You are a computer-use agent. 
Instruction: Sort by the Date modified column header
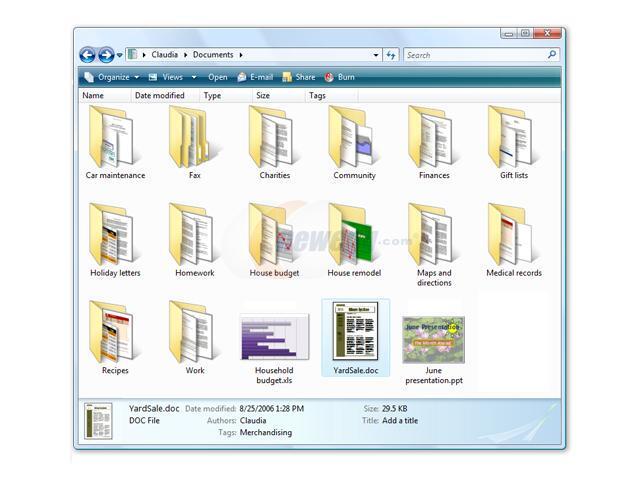tap(165, 96)
